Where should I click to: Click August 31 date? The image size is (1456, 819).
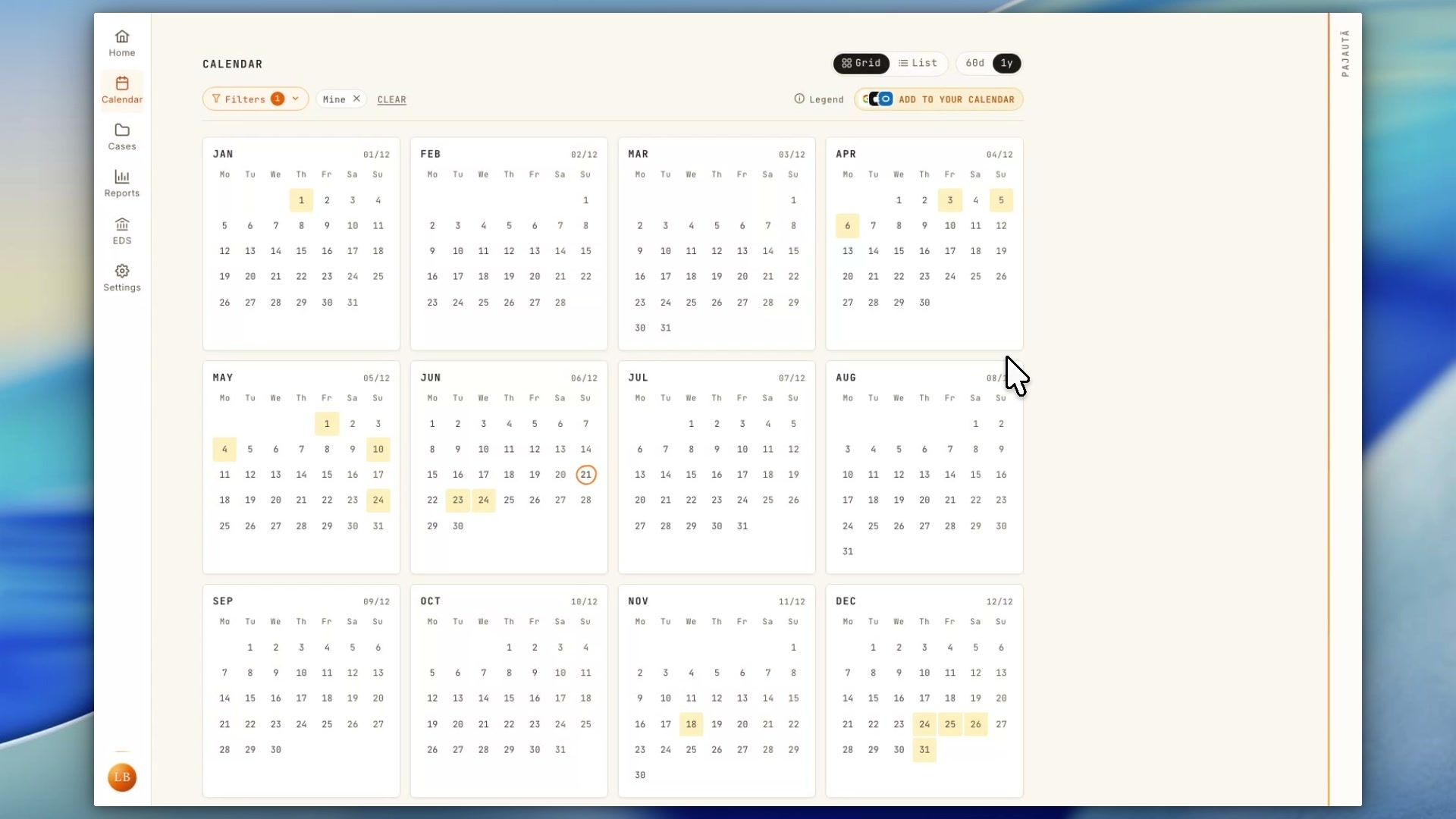pos(848,551)
